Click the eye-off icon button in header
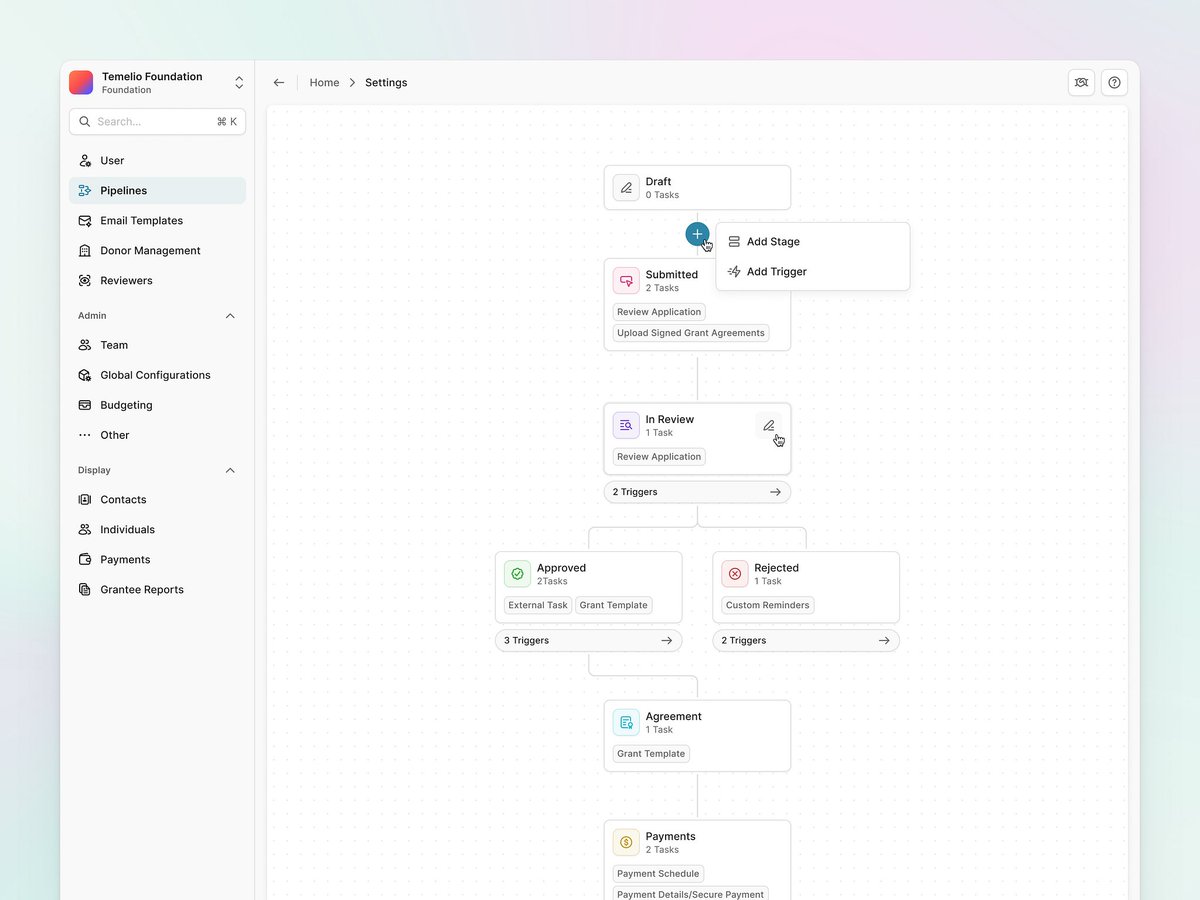1200x900 pixels. point(1081,83)
